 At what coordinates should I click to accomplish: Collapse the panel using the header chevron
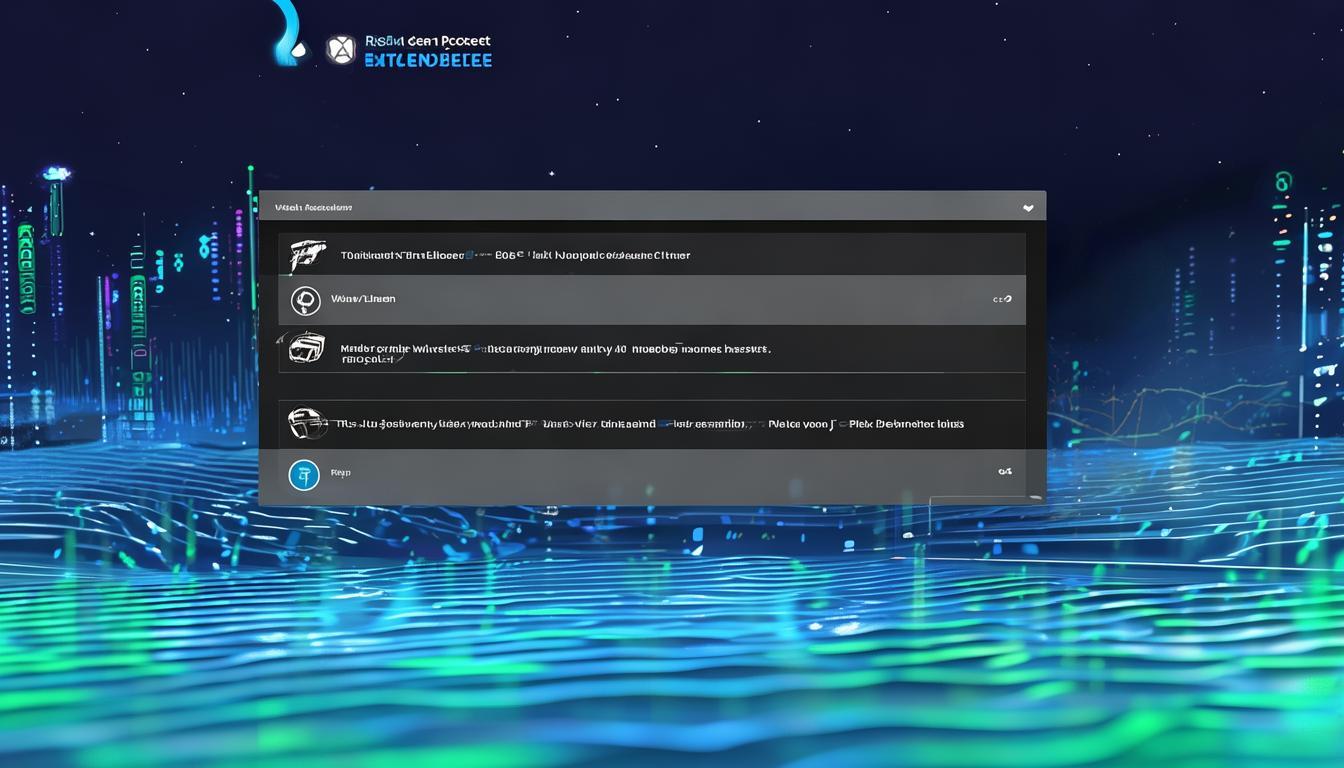coord(1028,208)
